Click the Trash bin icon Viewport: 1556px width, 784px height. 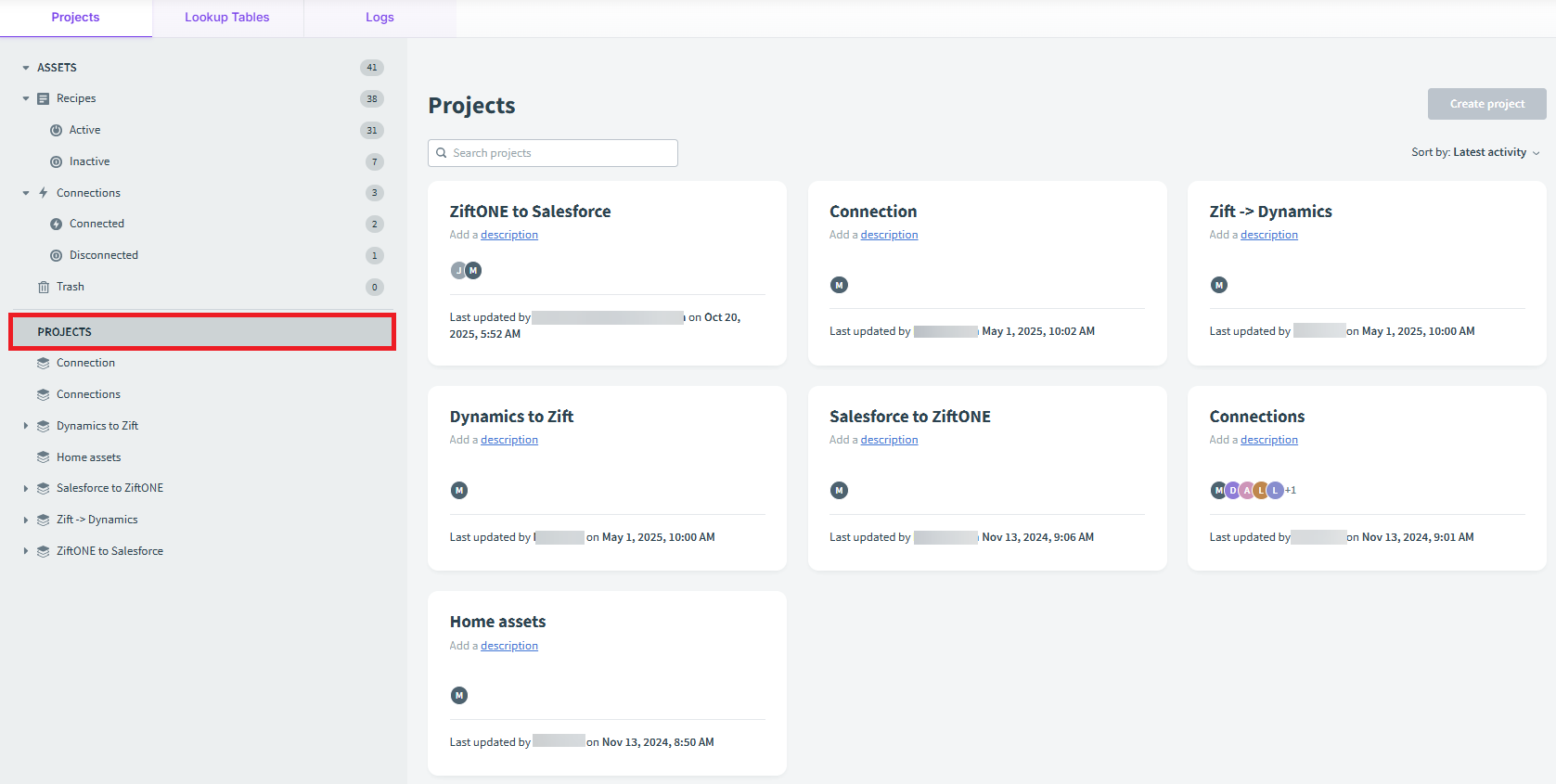(43, 287)
